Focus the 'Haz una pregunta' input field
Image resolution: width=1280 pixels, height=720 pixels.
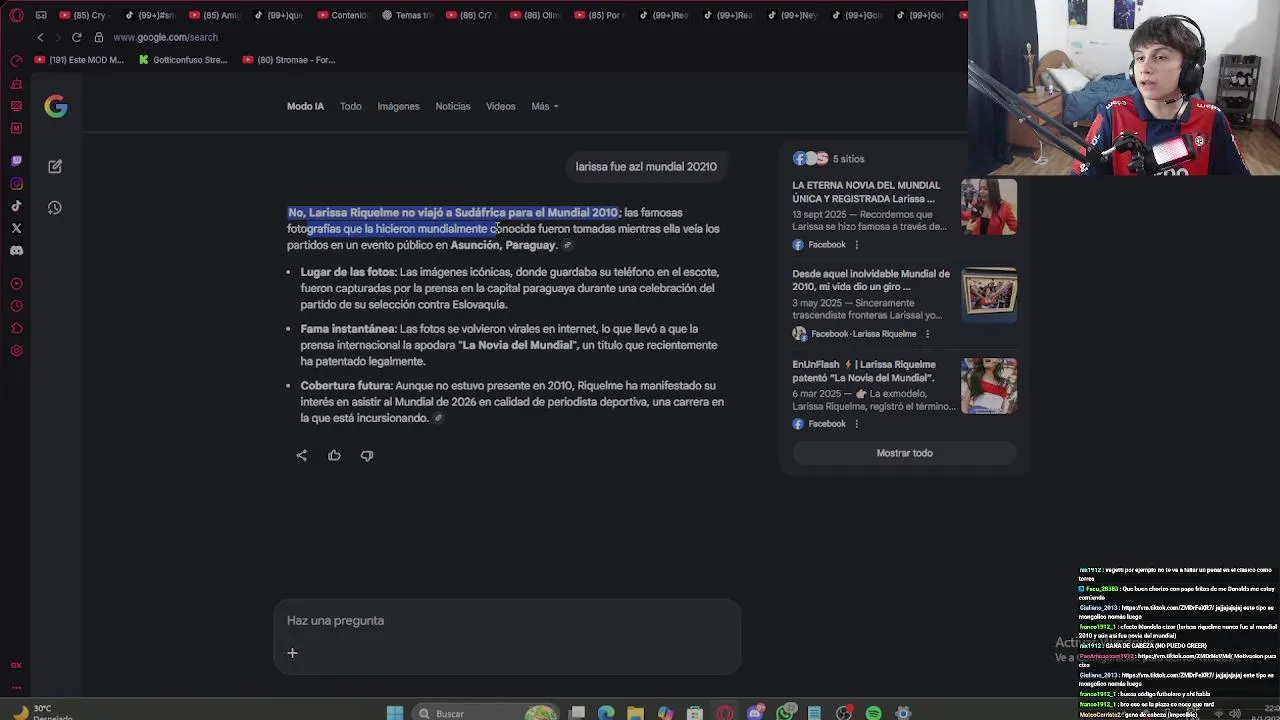pos(507,621)
